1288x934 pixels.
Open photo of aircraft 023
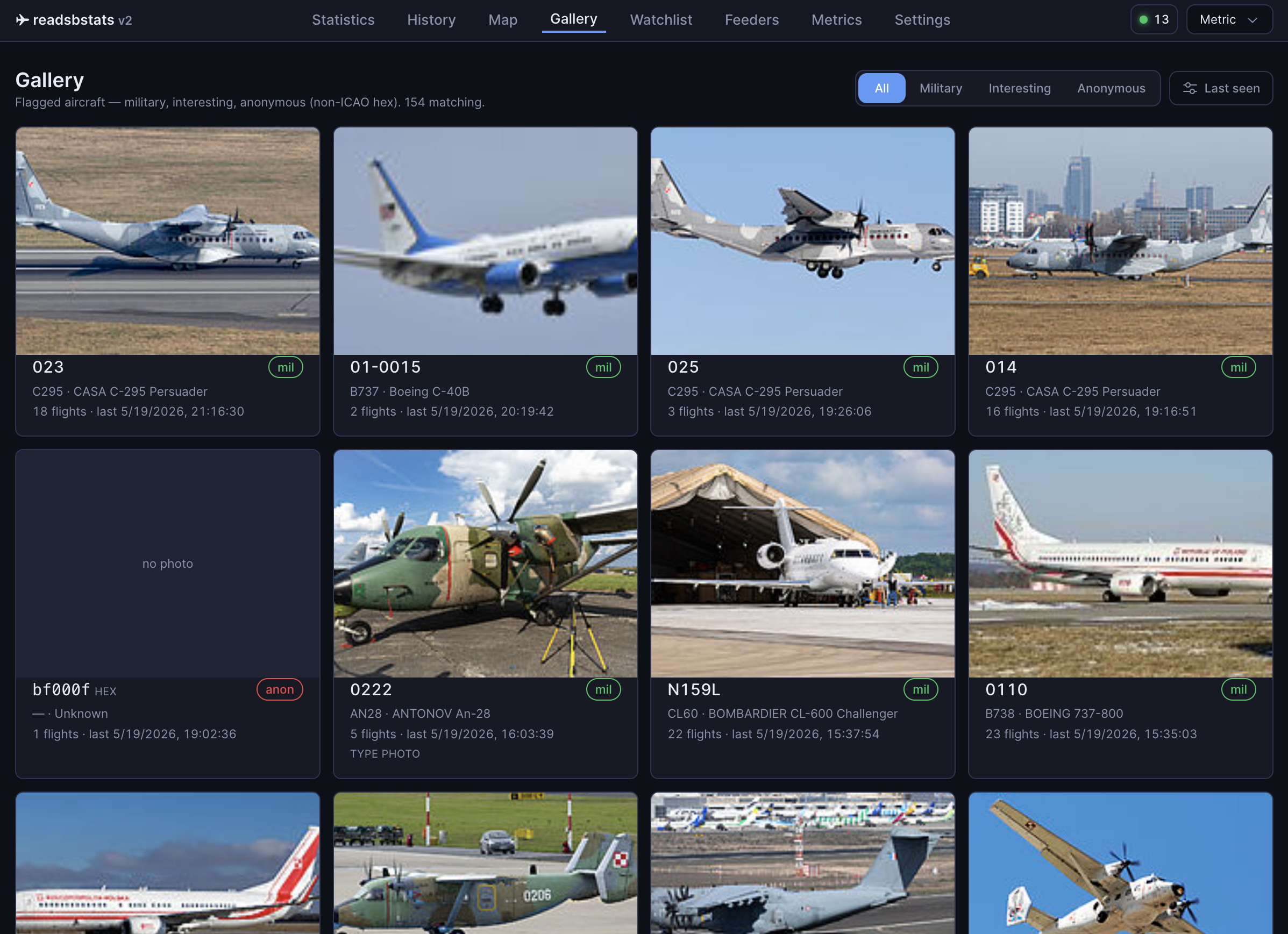(x=168, y=241)
